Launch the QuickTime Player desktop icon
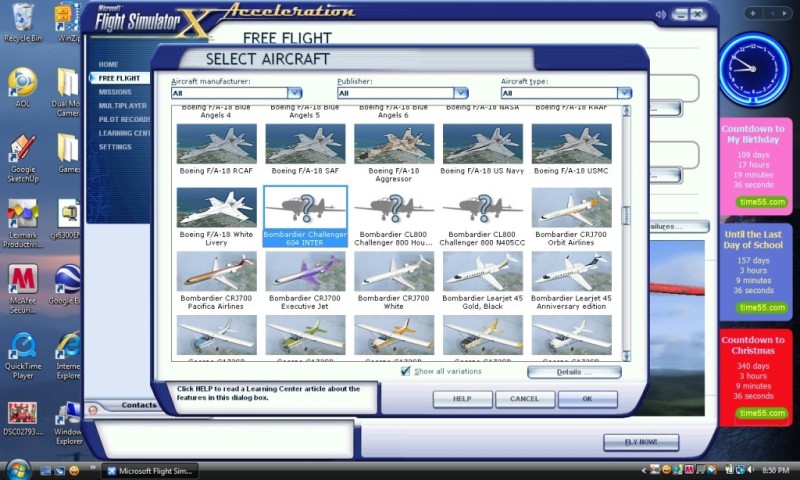 tap(22, 348)
